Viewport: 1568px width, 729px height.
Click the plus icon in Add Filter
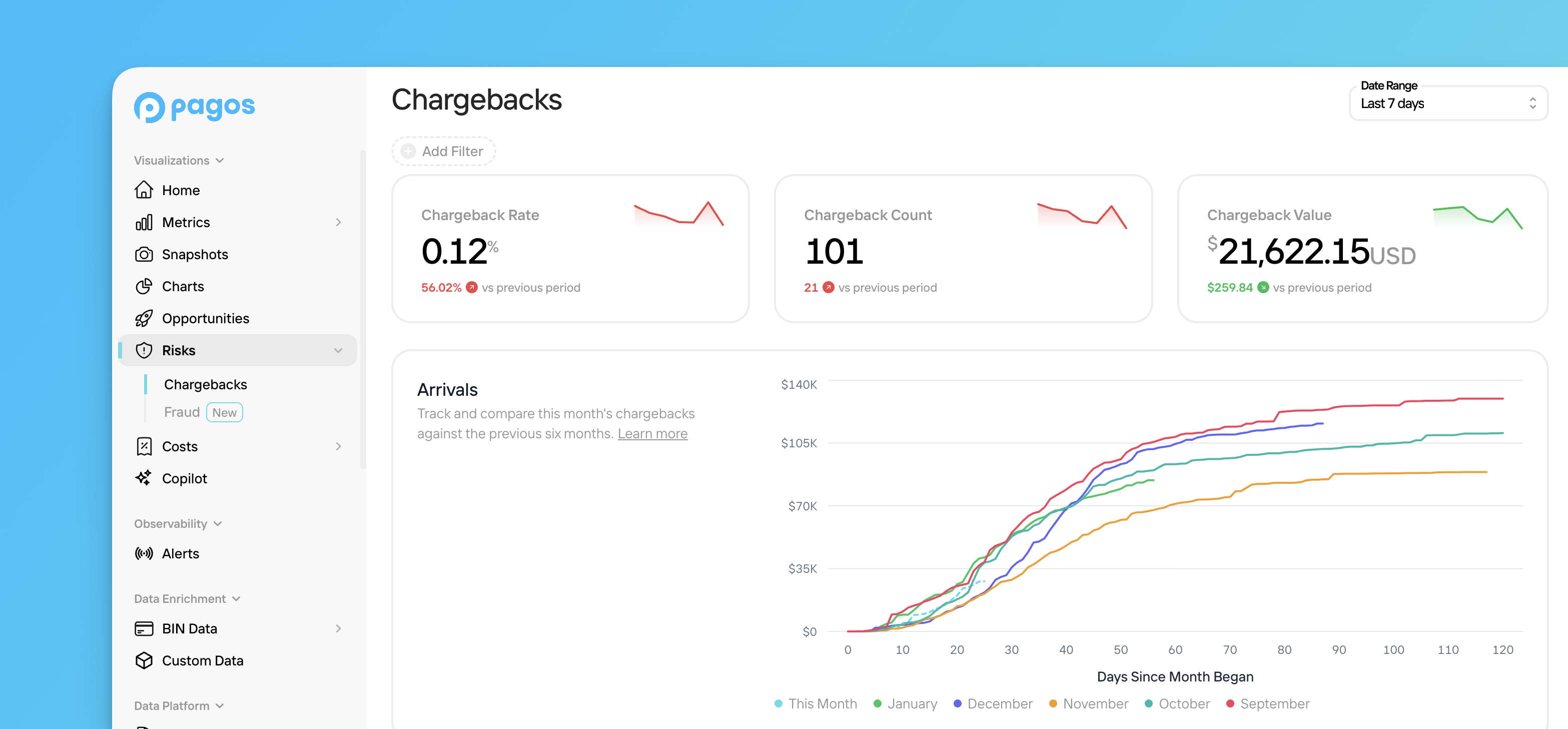(x=408, y=151)
